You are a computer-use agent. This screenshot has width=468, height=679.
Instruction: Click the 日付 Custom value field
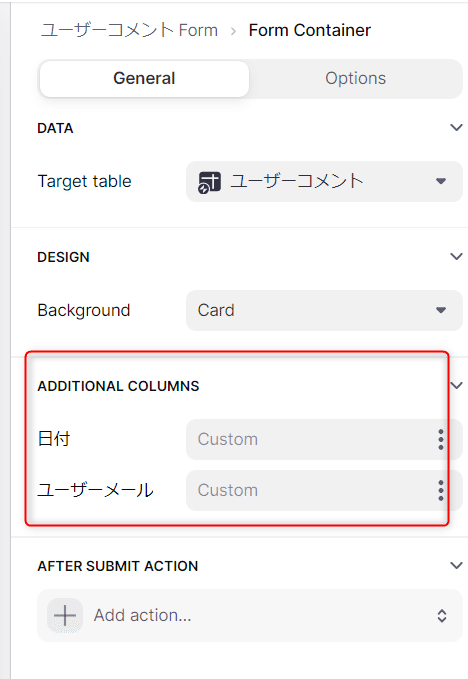click(324, 440)
